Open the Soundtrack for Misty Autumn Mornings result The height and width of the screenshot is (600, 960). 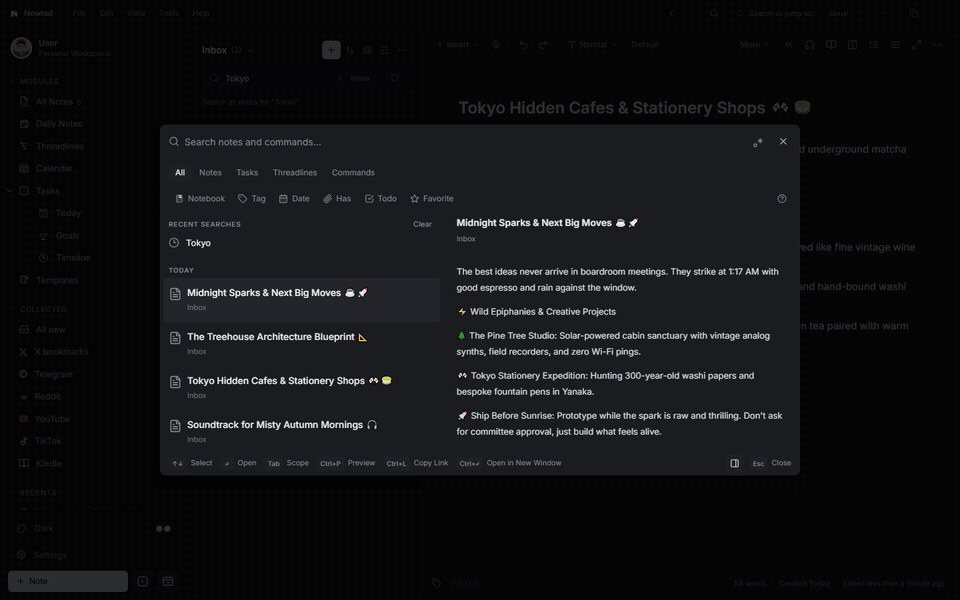(x=301, y=432)
